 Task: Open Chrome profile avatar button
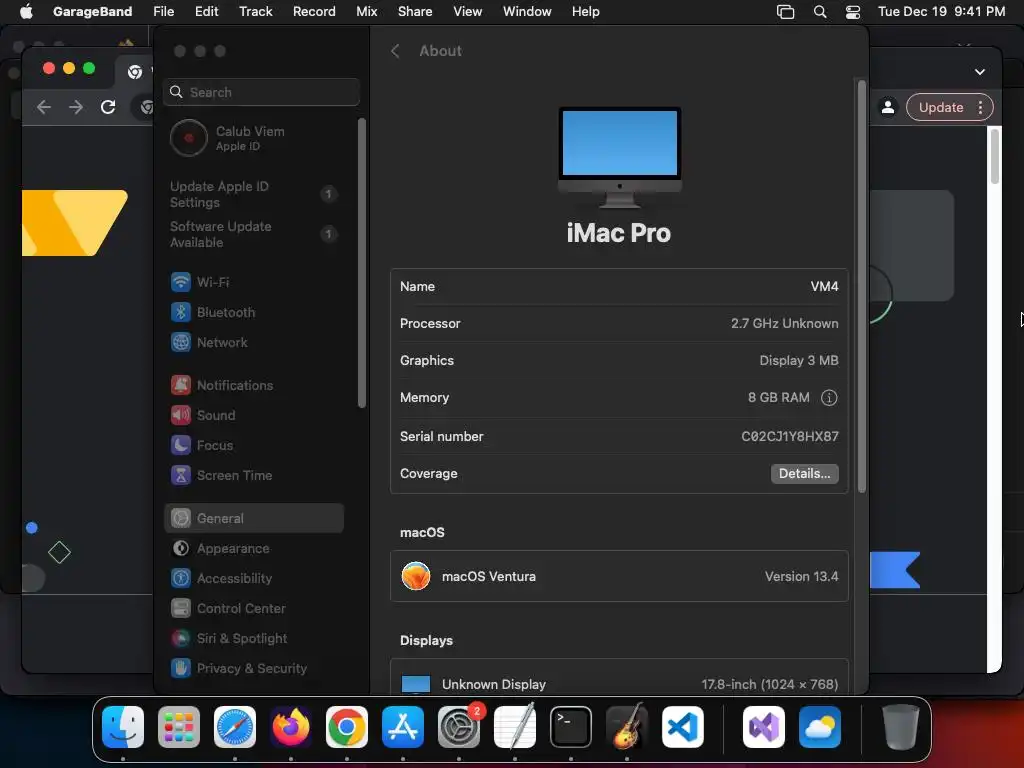888,107
